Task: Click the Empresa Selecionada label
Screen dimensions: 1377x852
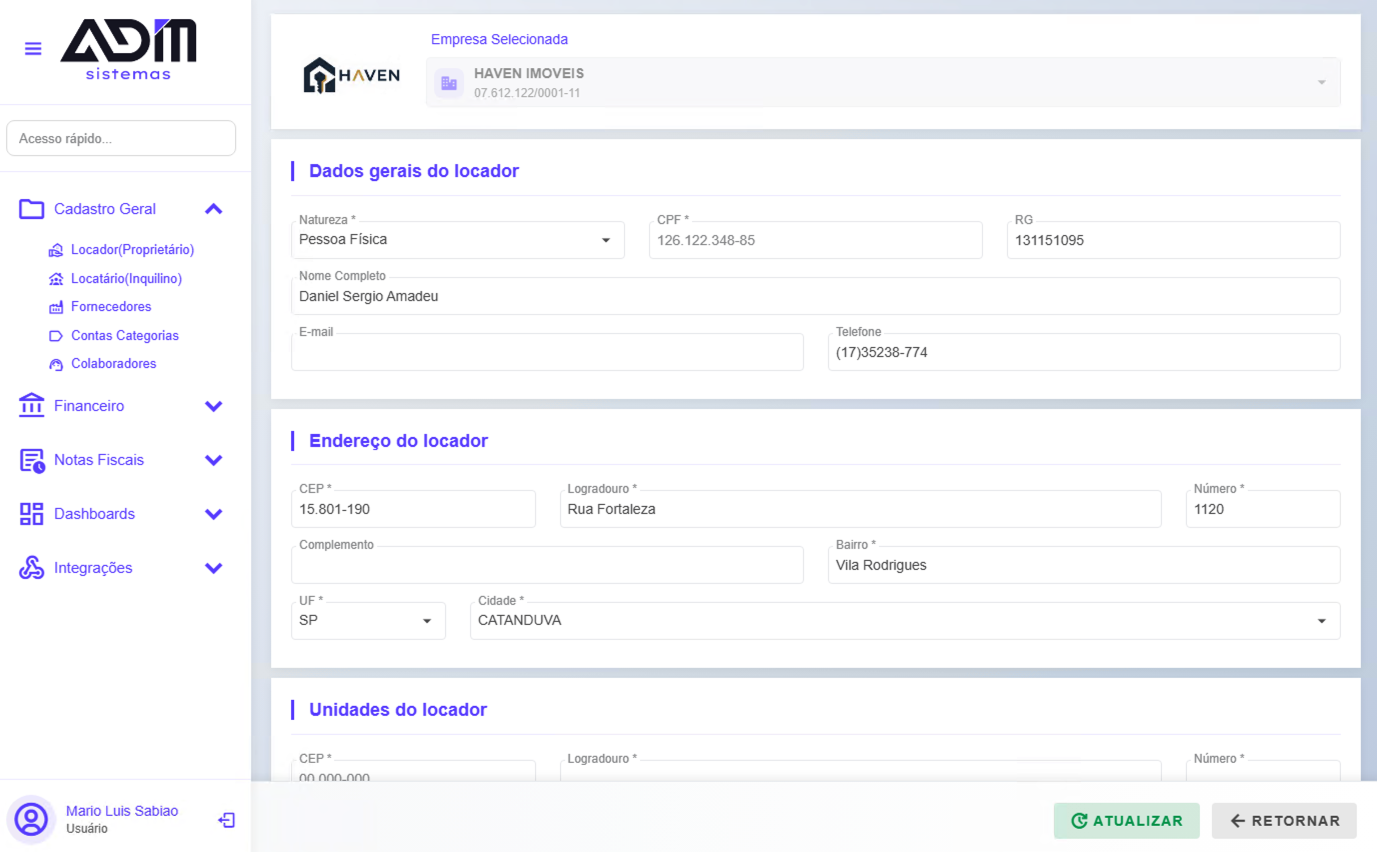Action: pos(499,40)
